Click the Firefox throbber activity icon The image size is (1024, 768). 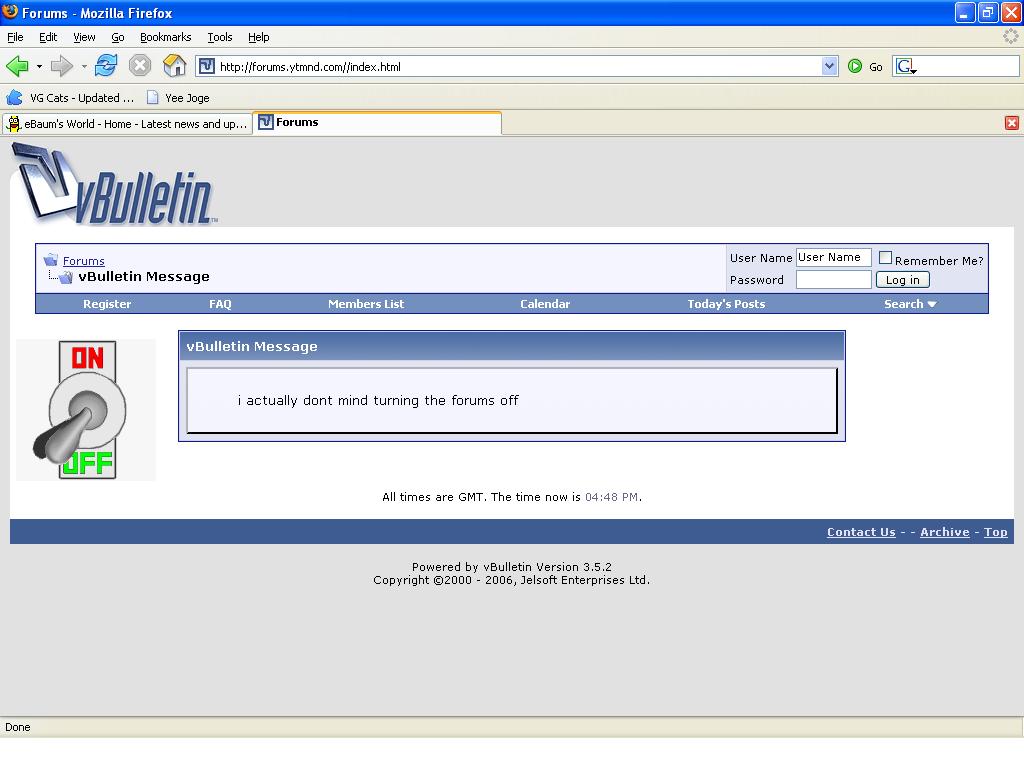pyautogui.click(x=1010, y=37)
